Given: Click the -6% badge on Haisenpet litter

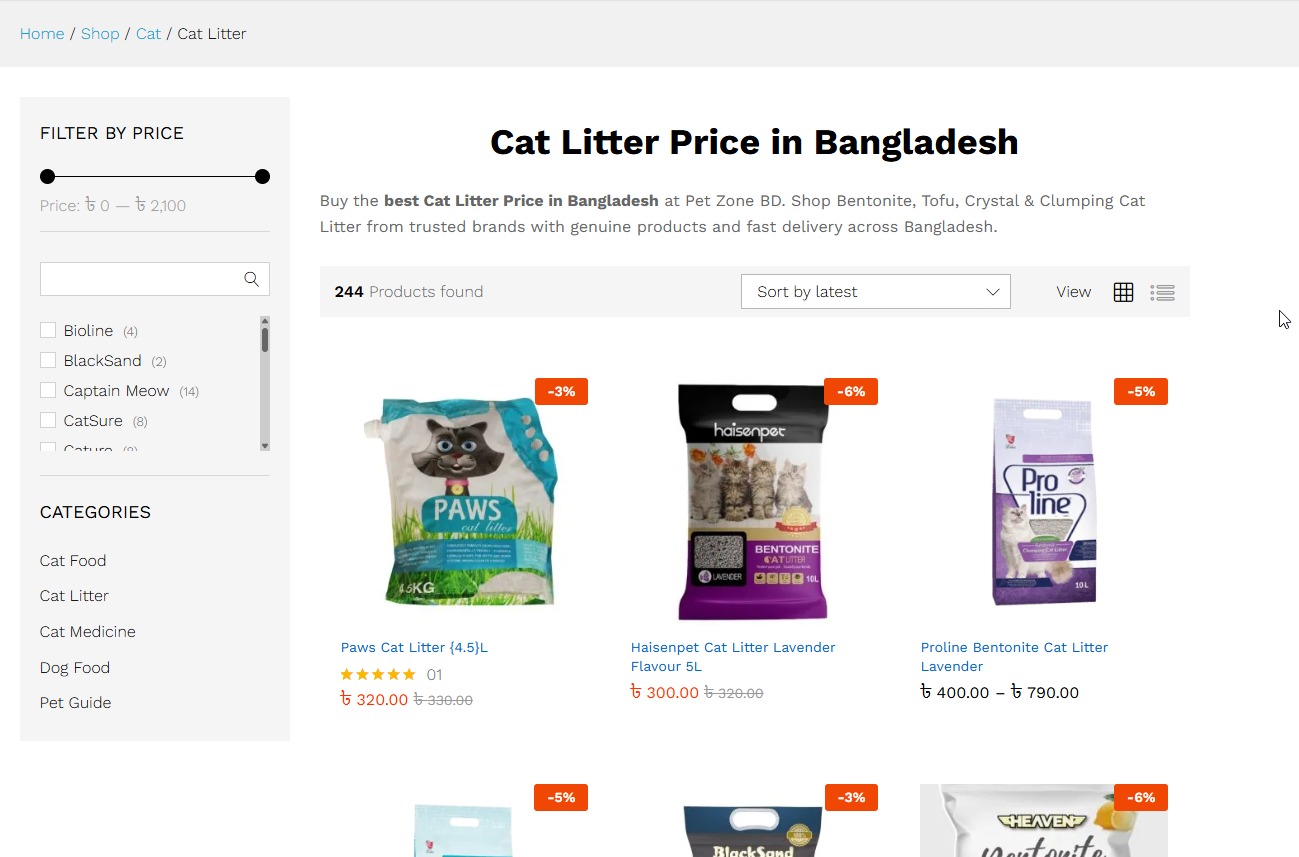Looking at the screenshot, I should [851, 391].
